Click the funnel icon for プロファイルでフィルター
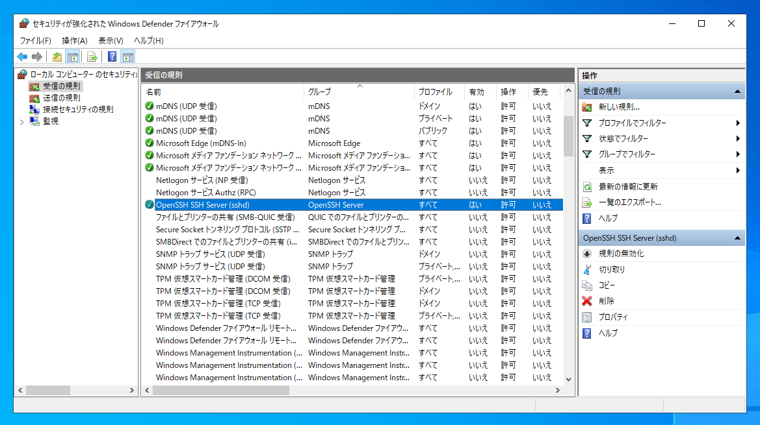Image resolution: width=760 pixels, height=425 pixels. (x=587, y=123)
